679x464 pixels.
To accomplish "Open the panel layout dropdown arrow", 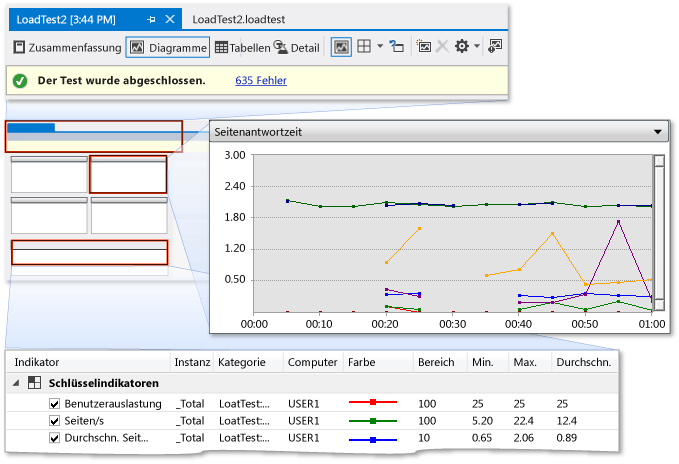I will pyautogui.click(x=380, y=47).
